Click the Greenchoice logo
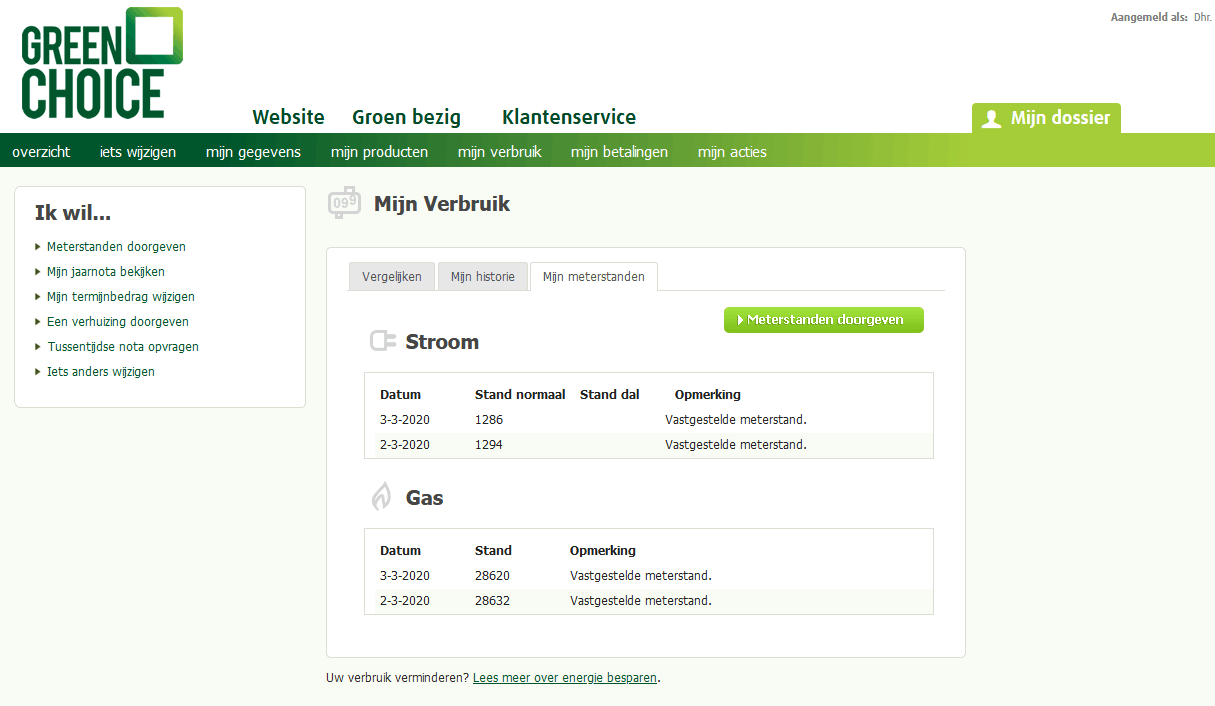The height and width of the screenshot is (706, 1215). (x=102, y=64)
